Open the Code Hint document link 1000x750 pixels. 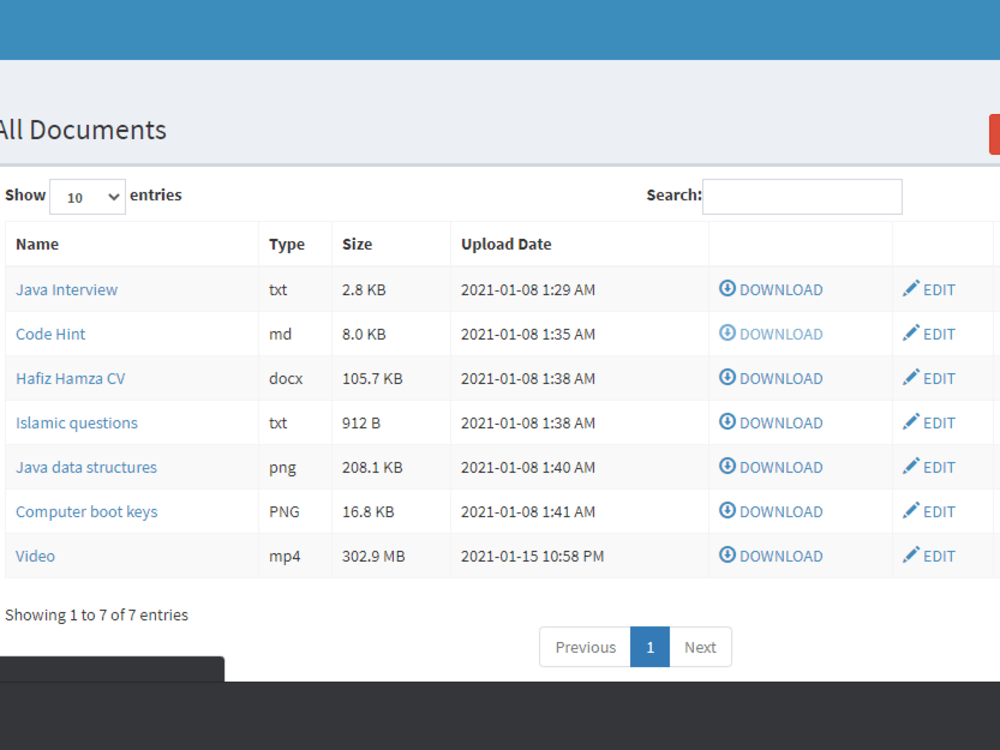50,334
